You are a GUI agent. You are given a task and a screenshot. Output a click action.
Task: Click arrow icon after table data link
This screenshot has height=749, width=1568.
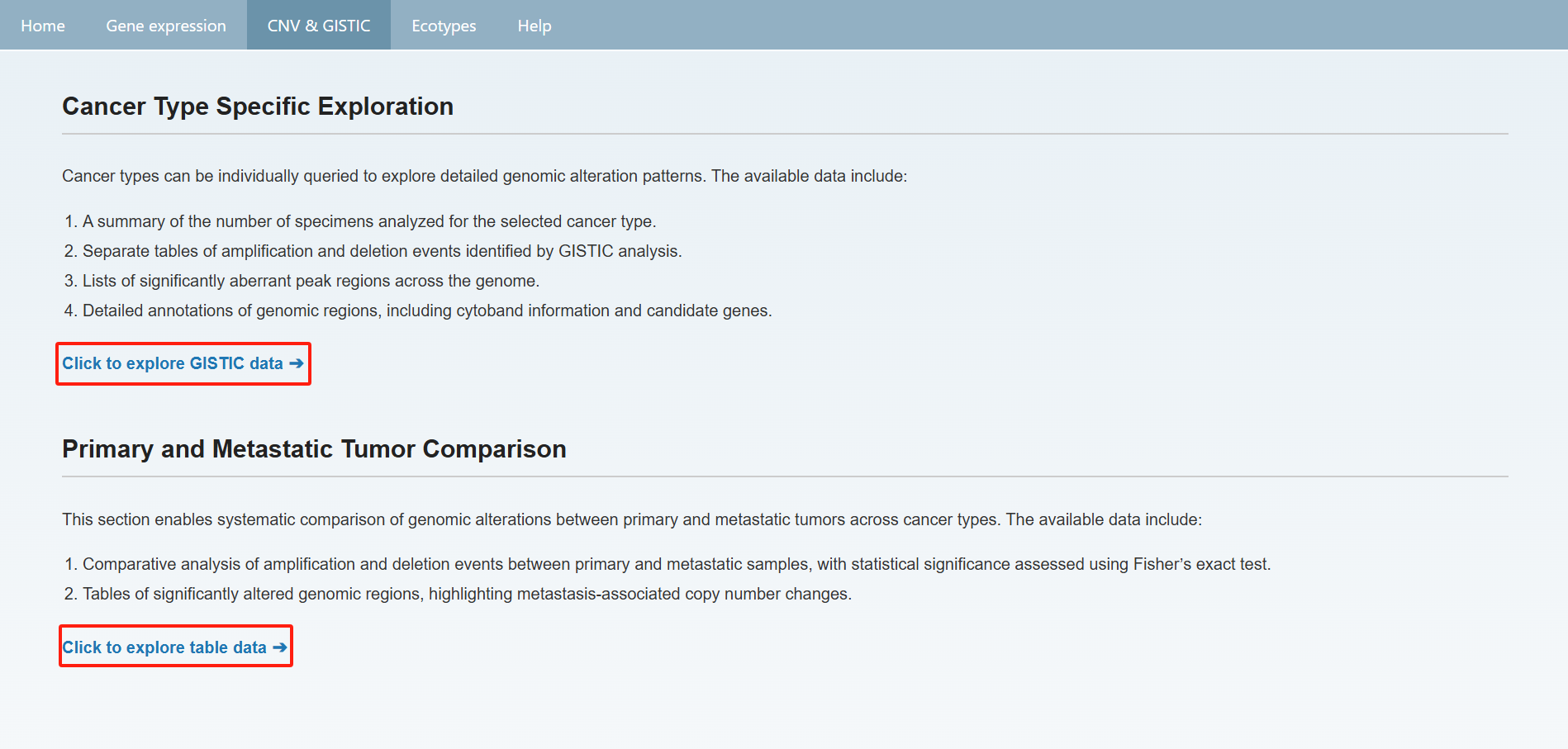(280, 647)
